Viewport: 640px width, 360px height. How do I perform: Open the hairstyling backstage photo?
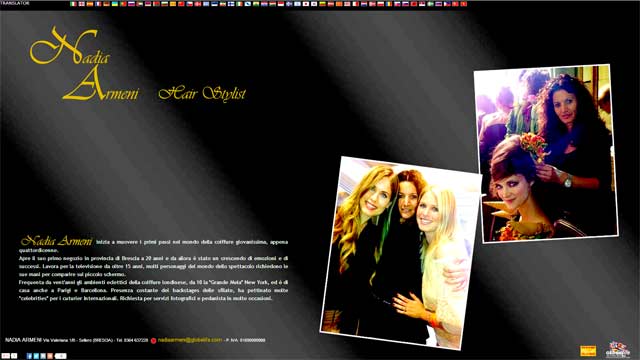tap(546, 153)
